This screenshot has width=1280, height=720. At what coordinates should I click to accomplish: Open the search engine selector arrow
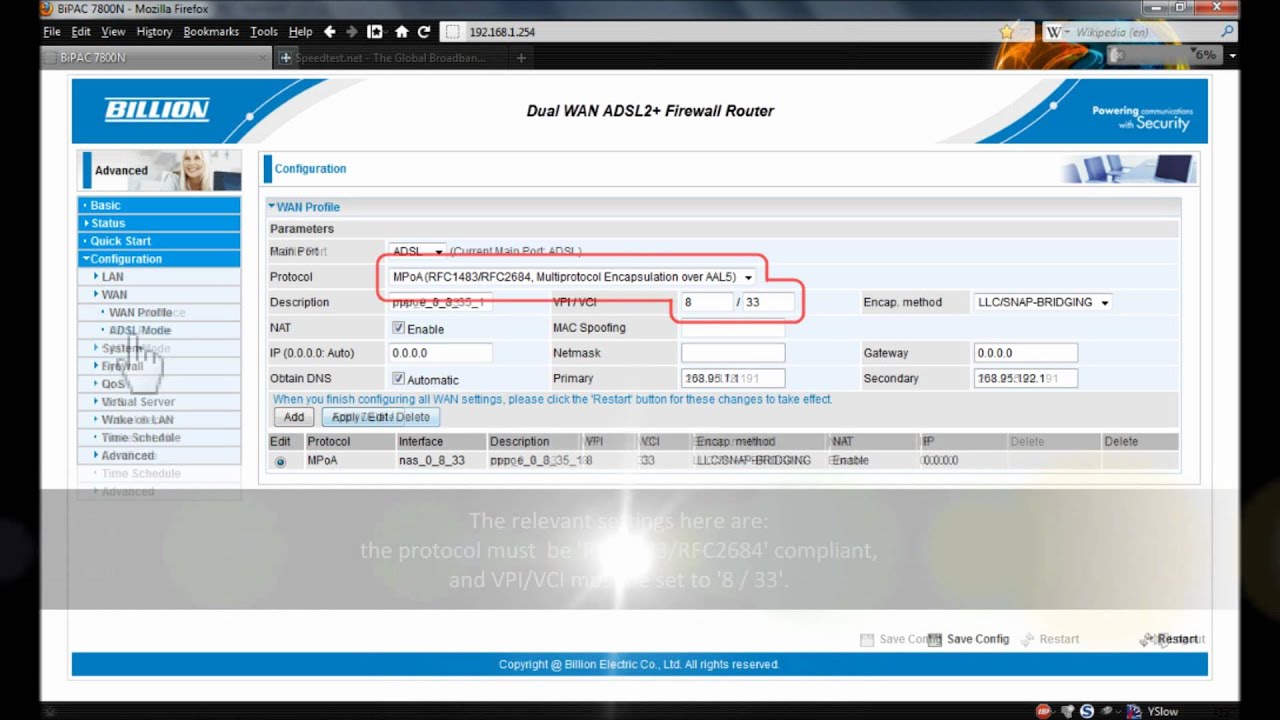pyautogui.click(x=1068, y=32)
